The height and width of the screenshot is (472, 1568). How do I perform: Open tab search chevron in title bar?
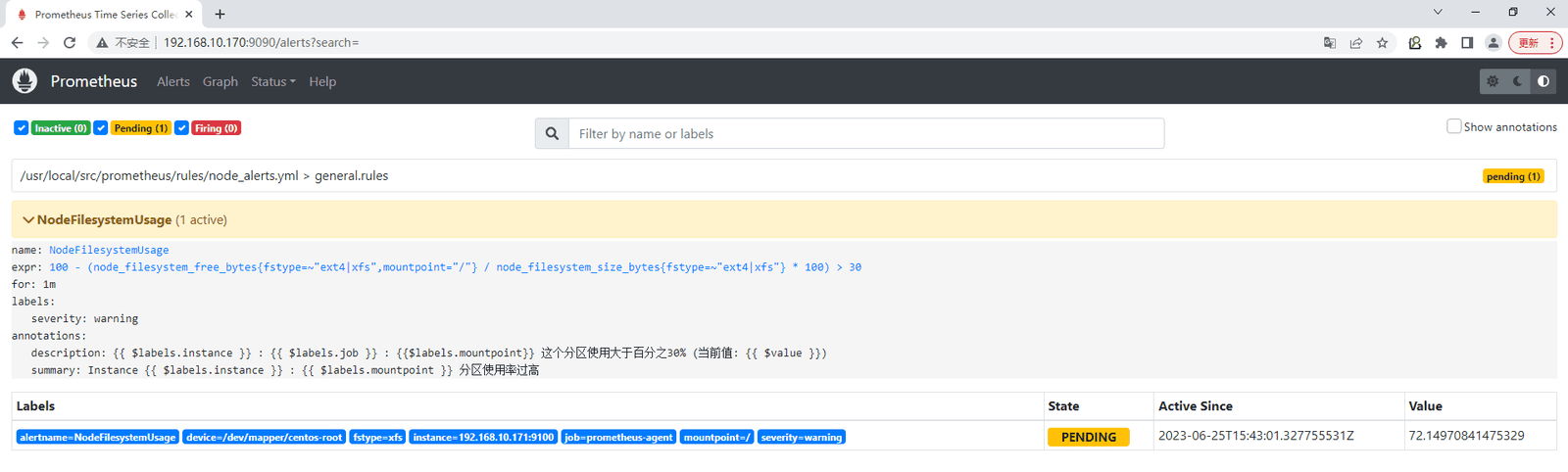1438,12
